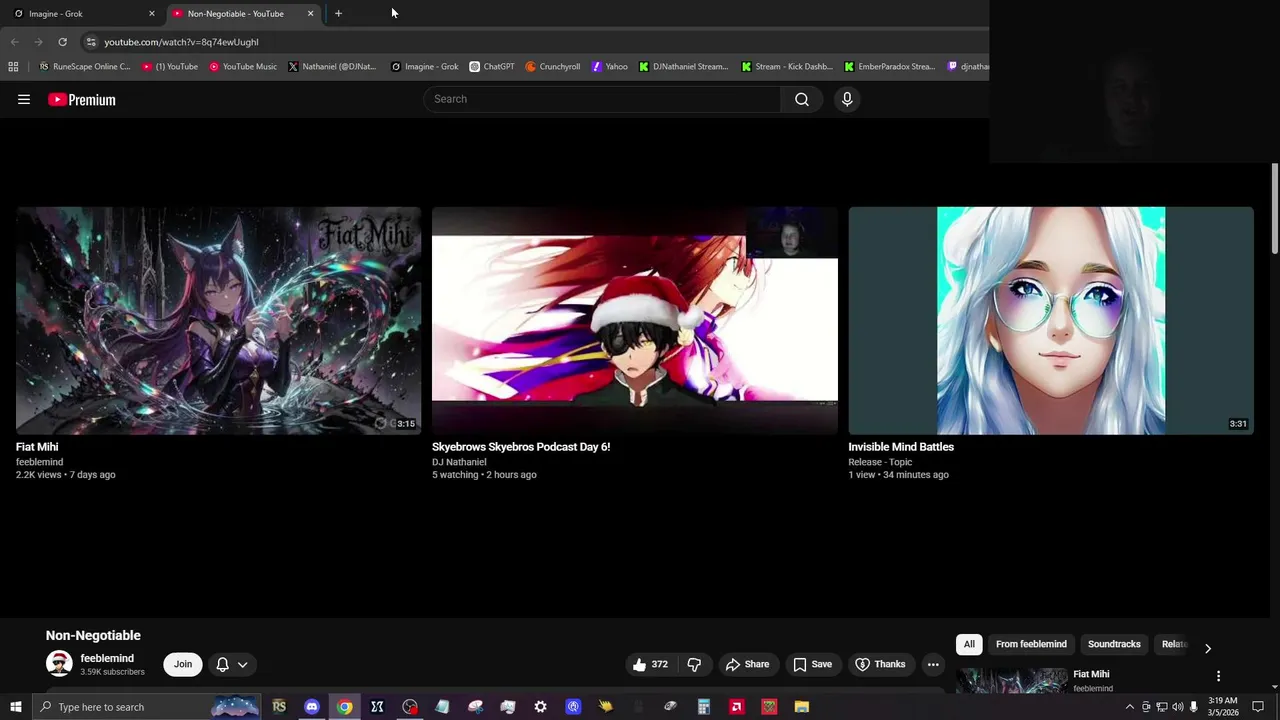
Task: Close the Imagine - Grok tab
Action: pyautogui.click(x=152, y=13)
